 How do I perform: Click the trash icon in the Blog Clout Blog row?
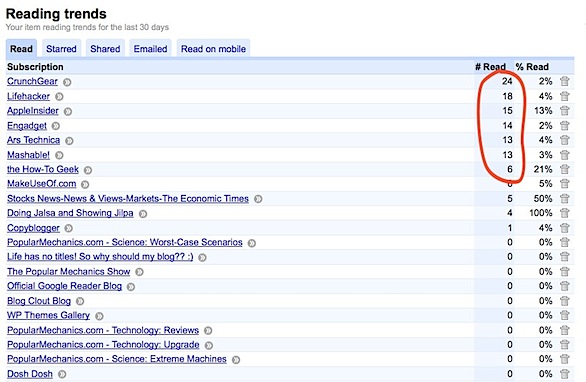pyautogui.click(x=565, y=301)
